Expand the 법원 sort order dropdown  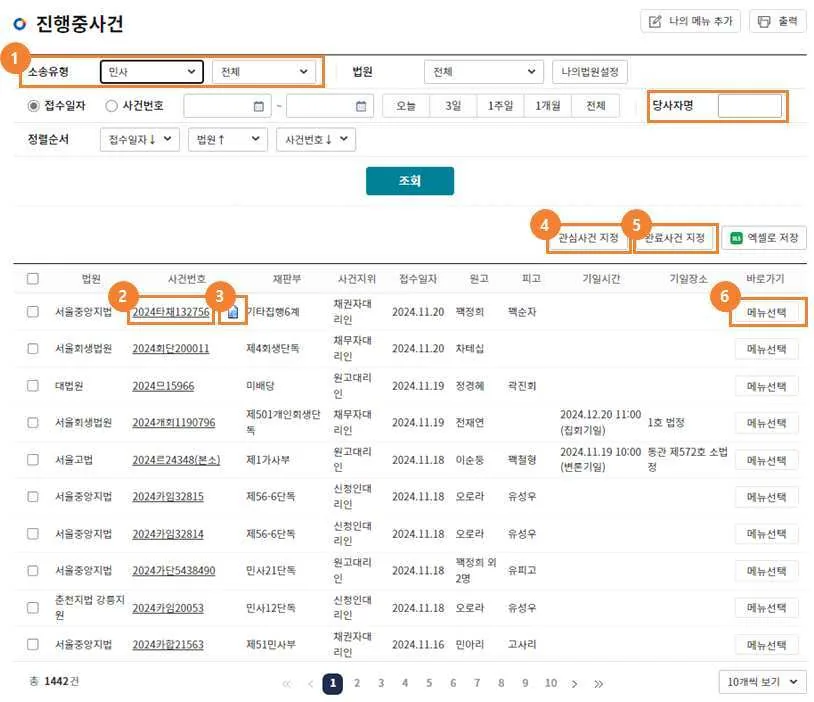point(228,139)
